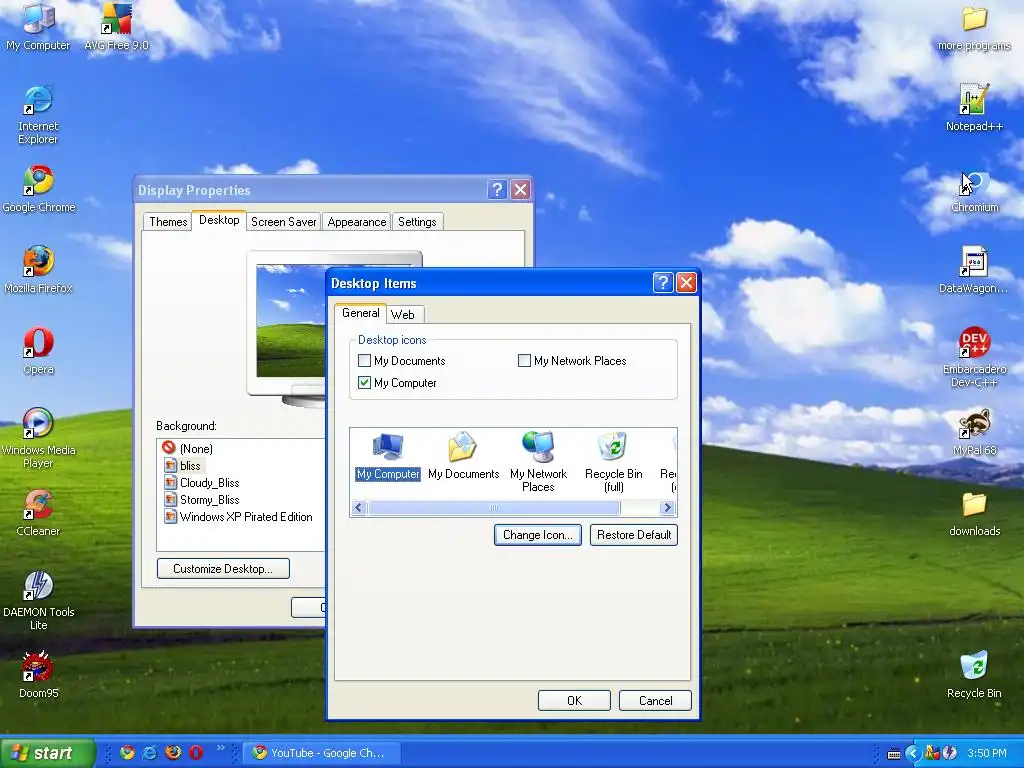Screen dimensions: 1024x768
Task: Click the taskbar clock showing 3:50 PM
Action: click(x=986, y=753)
